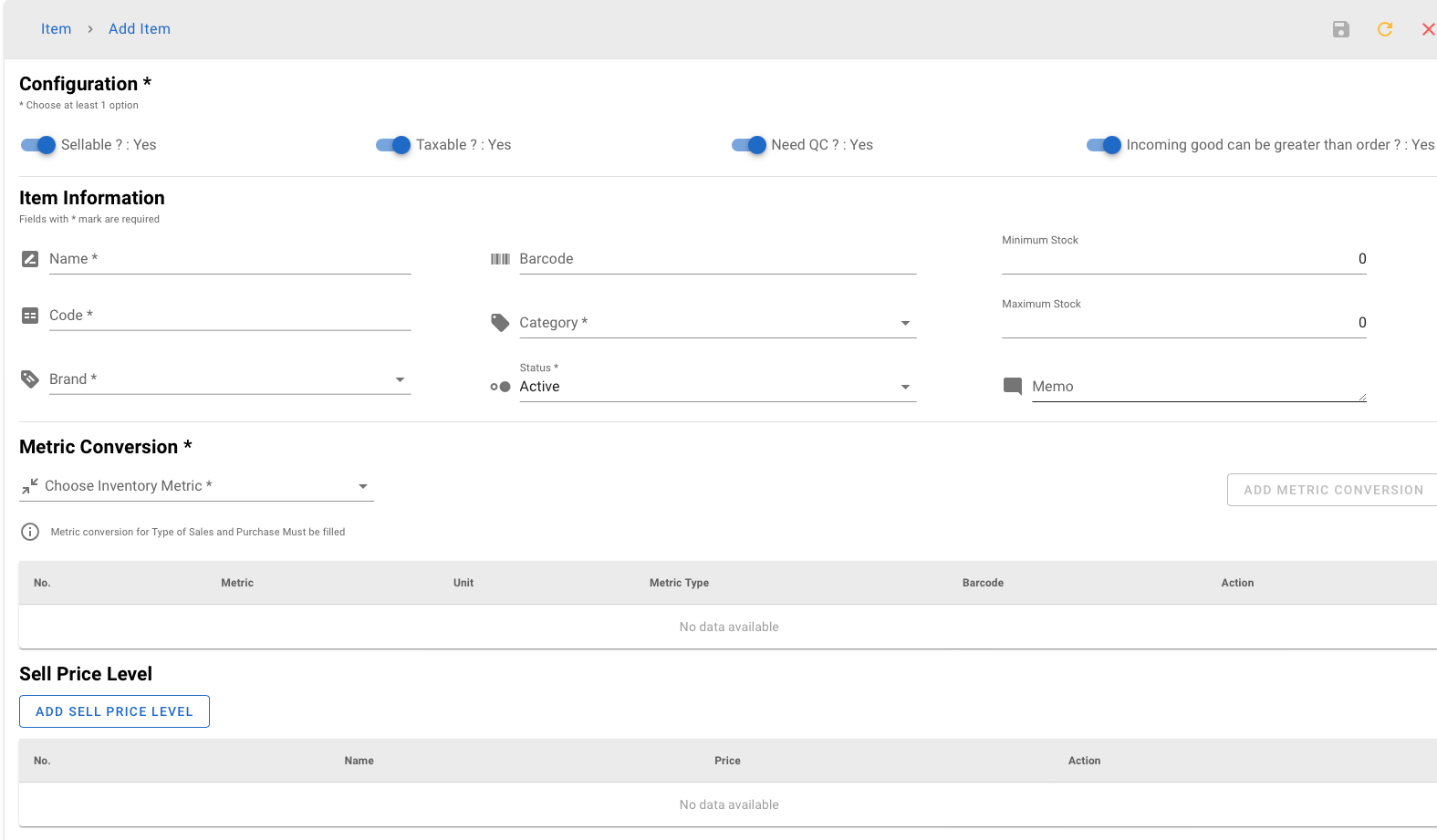
Task: Click the Brand tag icon
Action: (x=30, y=379)
